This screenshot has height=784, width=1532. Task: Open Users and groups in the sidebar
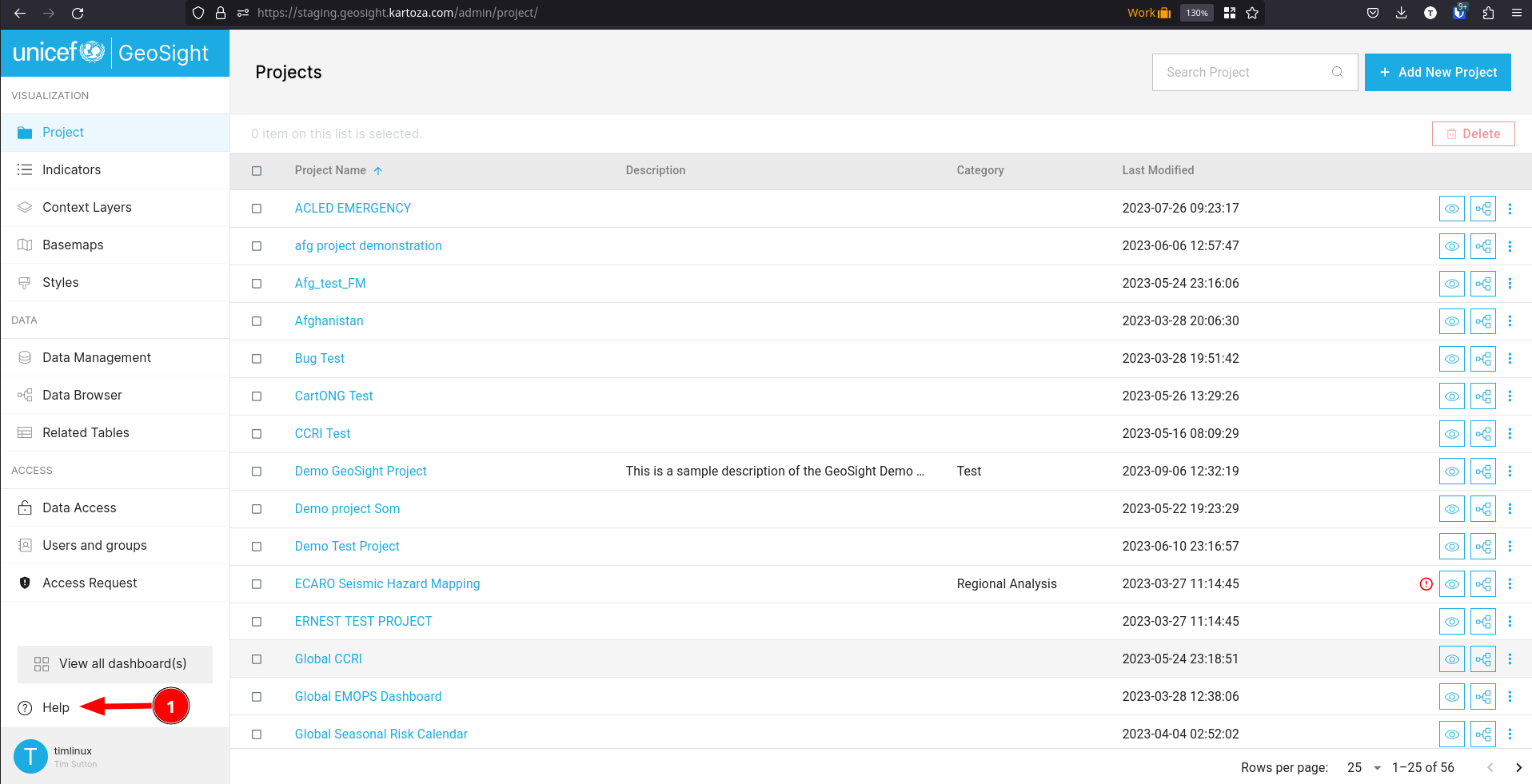tap(115, 546)
